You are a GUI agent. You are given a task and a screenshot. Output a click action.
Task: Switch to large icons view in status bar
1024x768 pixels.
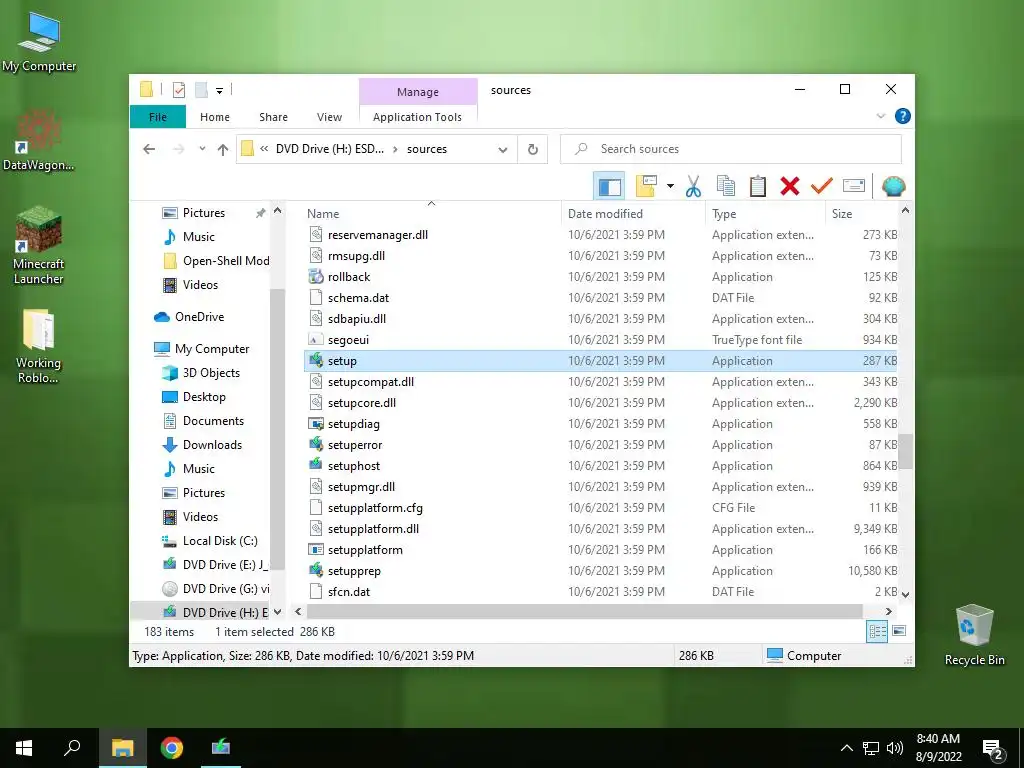tap(899, 632)
